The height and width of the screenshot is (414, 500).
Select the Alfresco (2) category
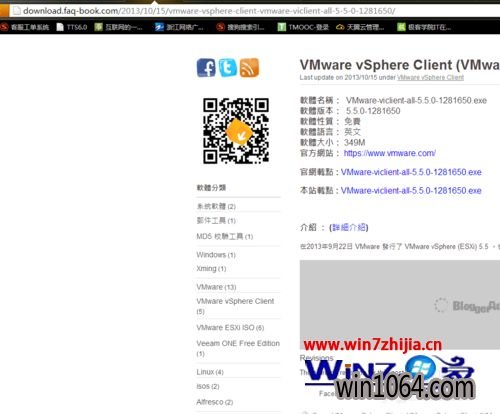click(215, 402)
